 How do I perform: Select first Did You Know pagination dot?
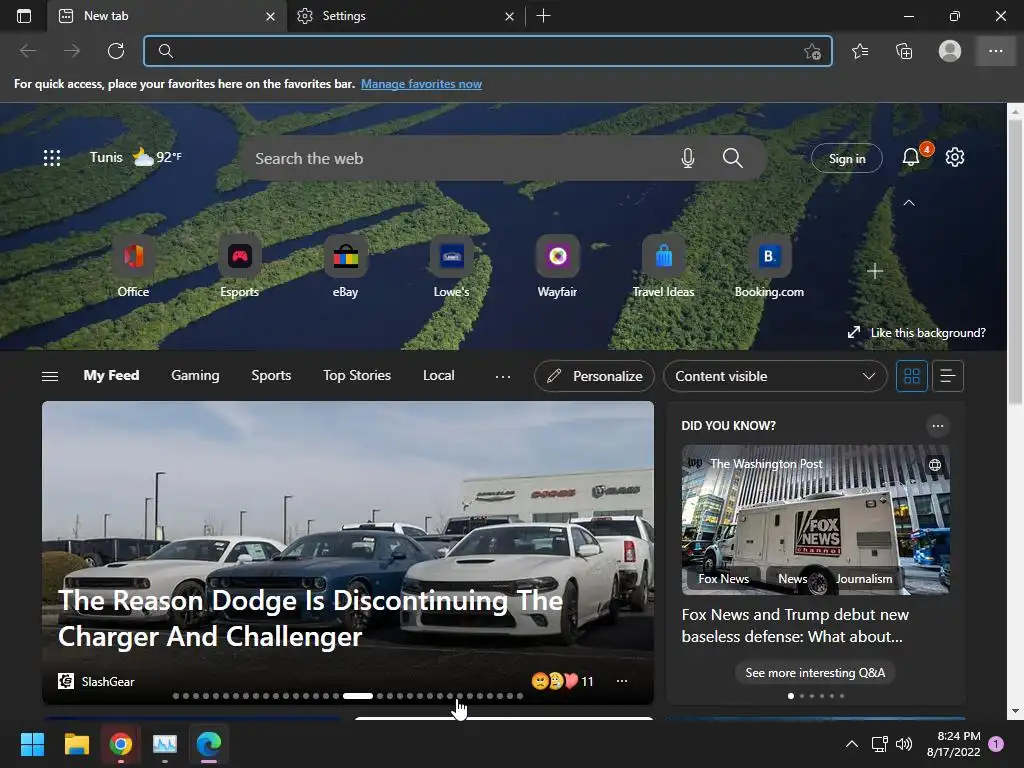(791, 696)
